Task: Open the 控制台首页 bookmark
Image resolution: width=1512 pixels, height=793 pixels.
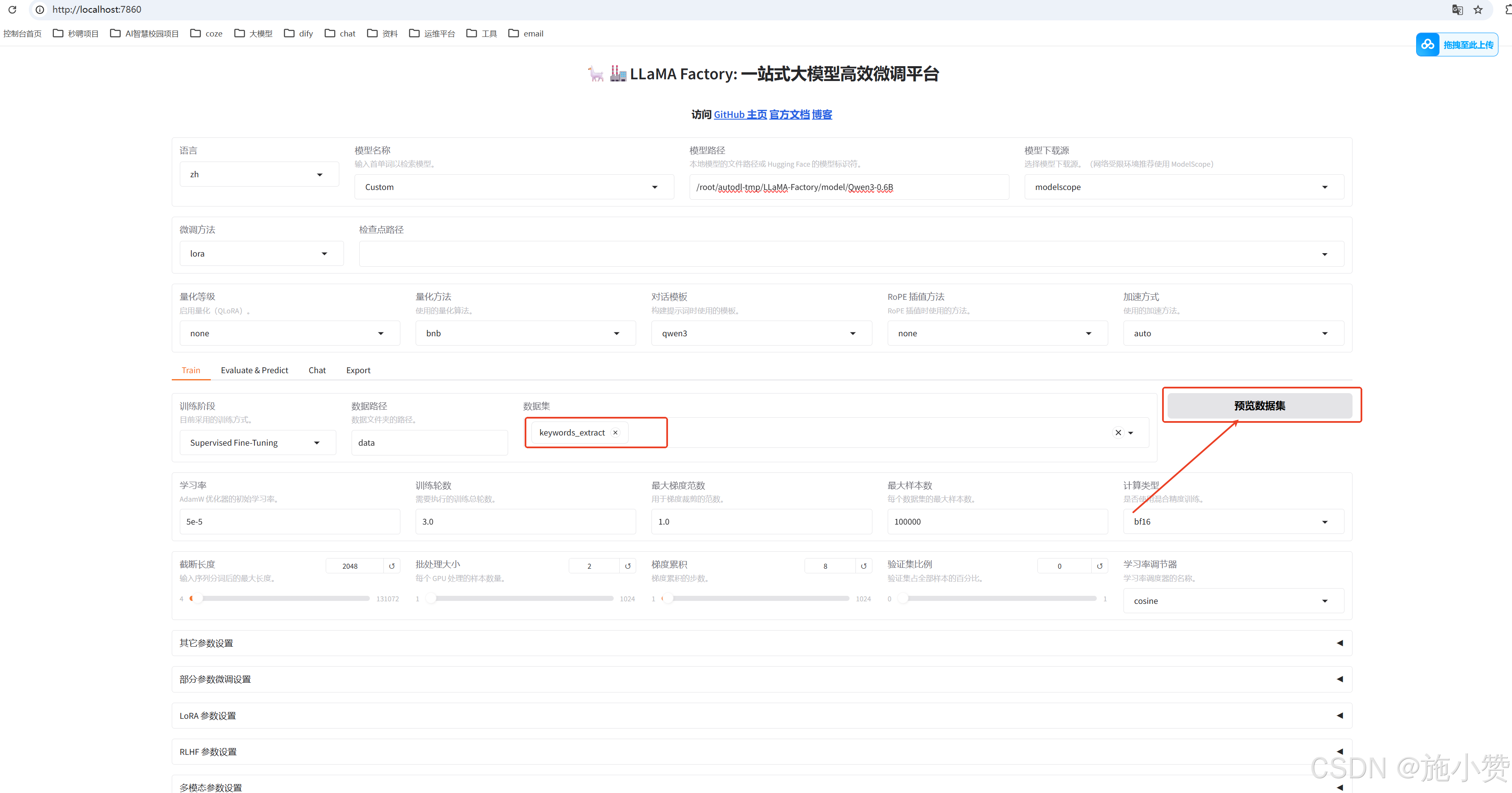Action: [x=22, y=34]
